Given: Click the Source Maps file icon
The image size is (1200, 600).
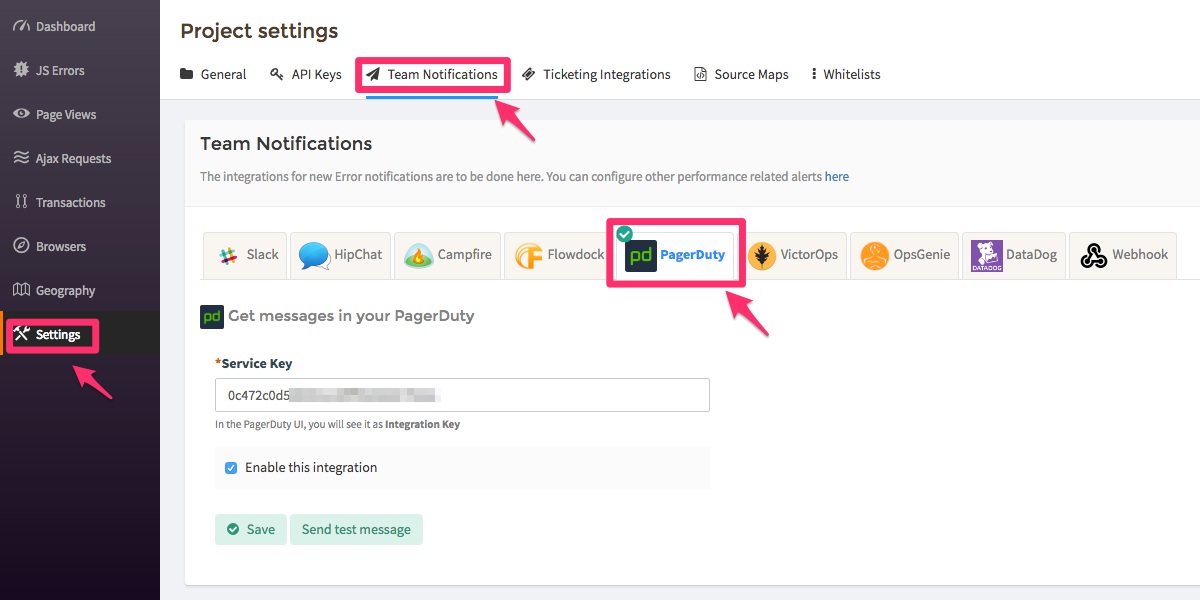Looking at the screenshot, I should point(701,74).
